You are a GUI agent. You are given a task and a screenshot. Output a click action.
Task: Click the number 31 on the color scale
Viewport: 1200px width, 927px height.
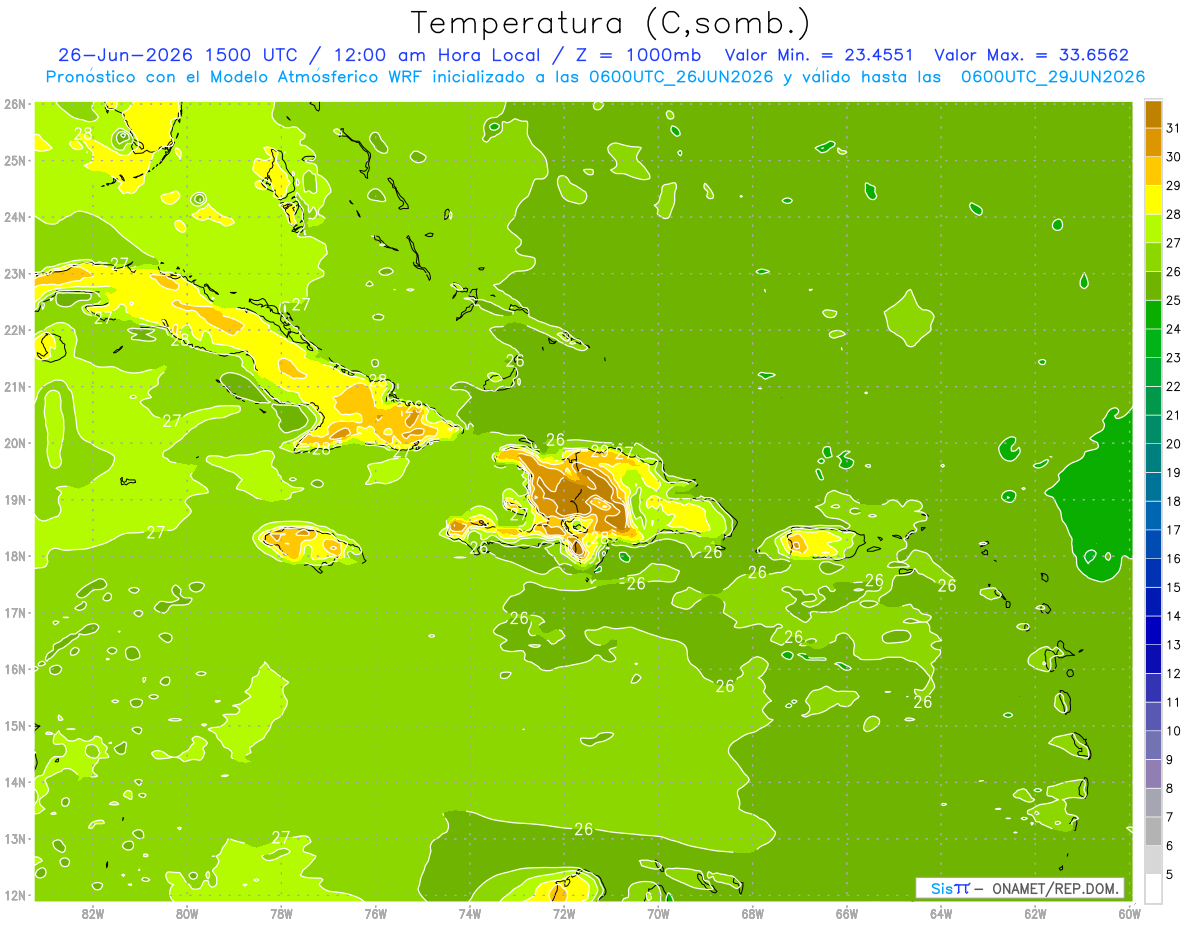1173,127
